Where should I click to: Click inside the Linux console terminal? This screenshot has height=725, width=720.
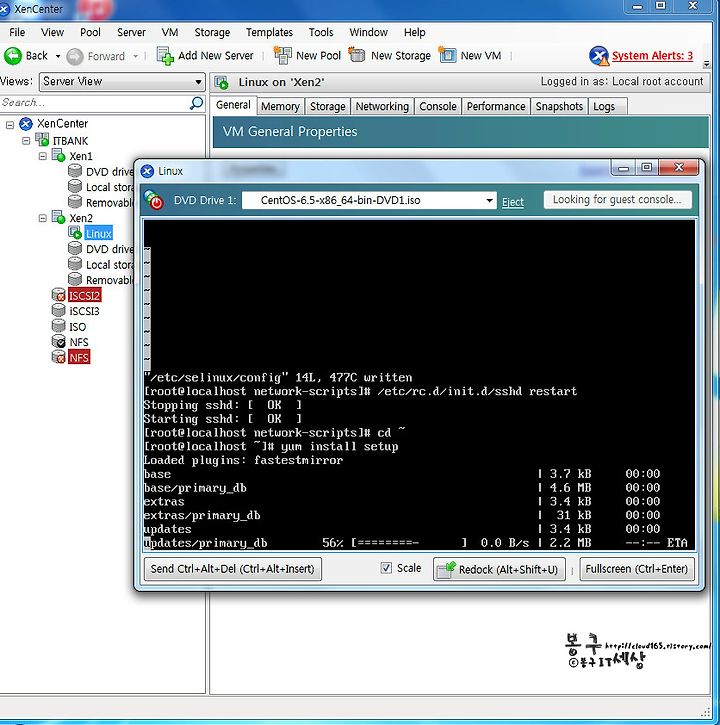tap(419, 385)
